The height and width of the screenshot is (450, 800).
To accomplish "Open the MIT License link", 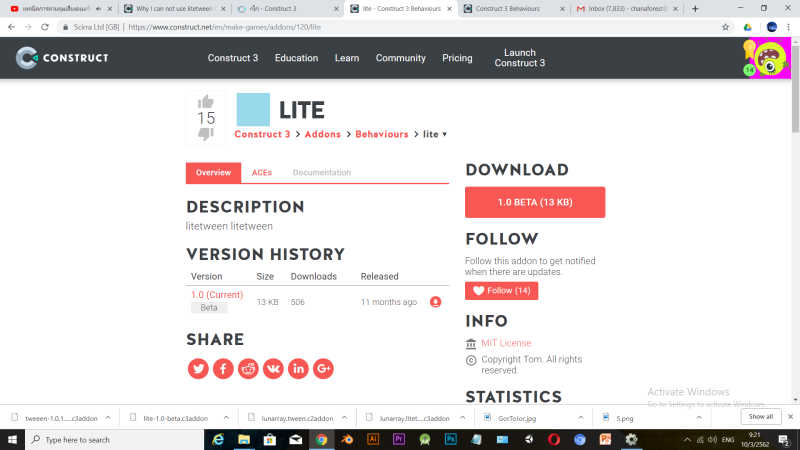I will click(506, 343).
